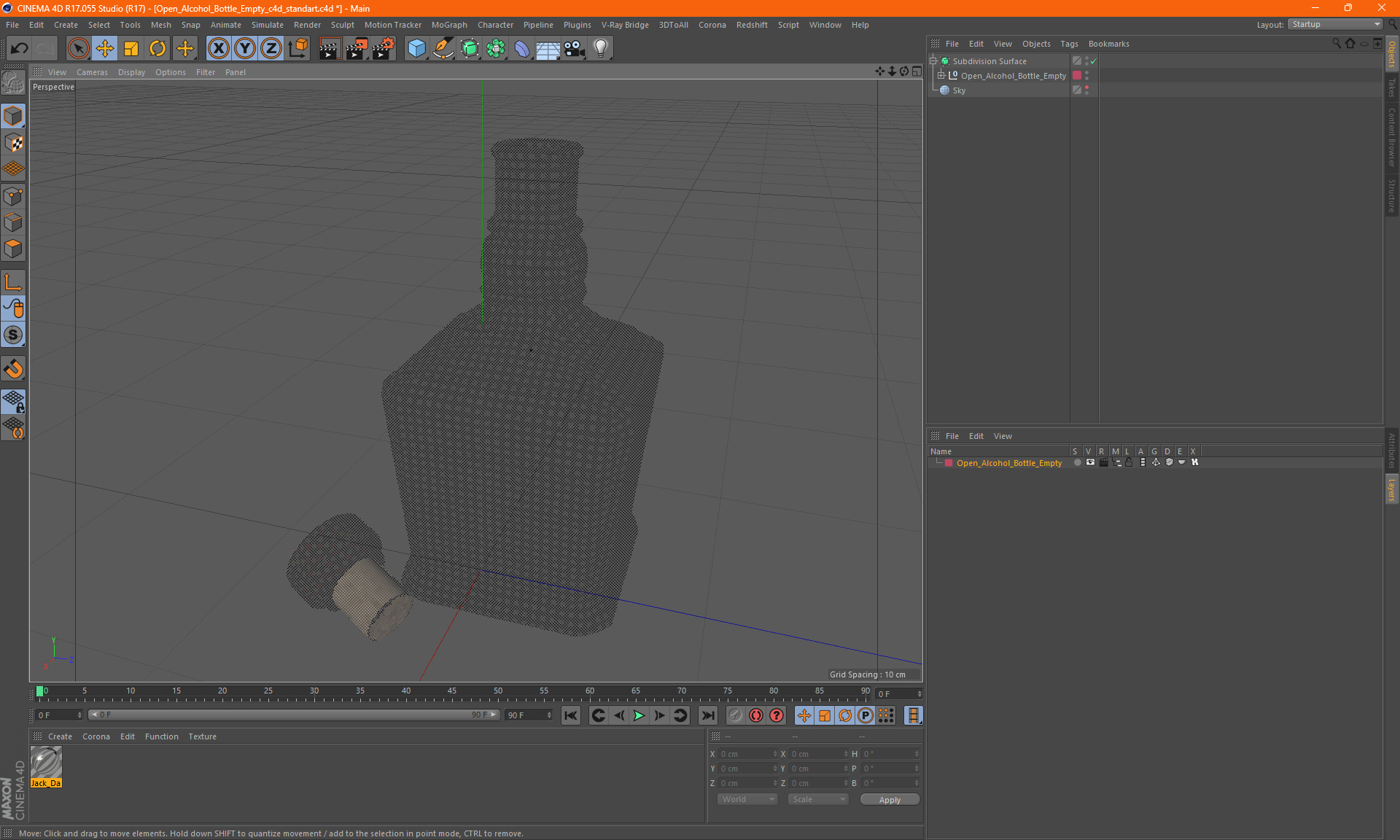The image size is (1400, 840).
Task: Click the preview range slider bar
Action: (294, 715)
